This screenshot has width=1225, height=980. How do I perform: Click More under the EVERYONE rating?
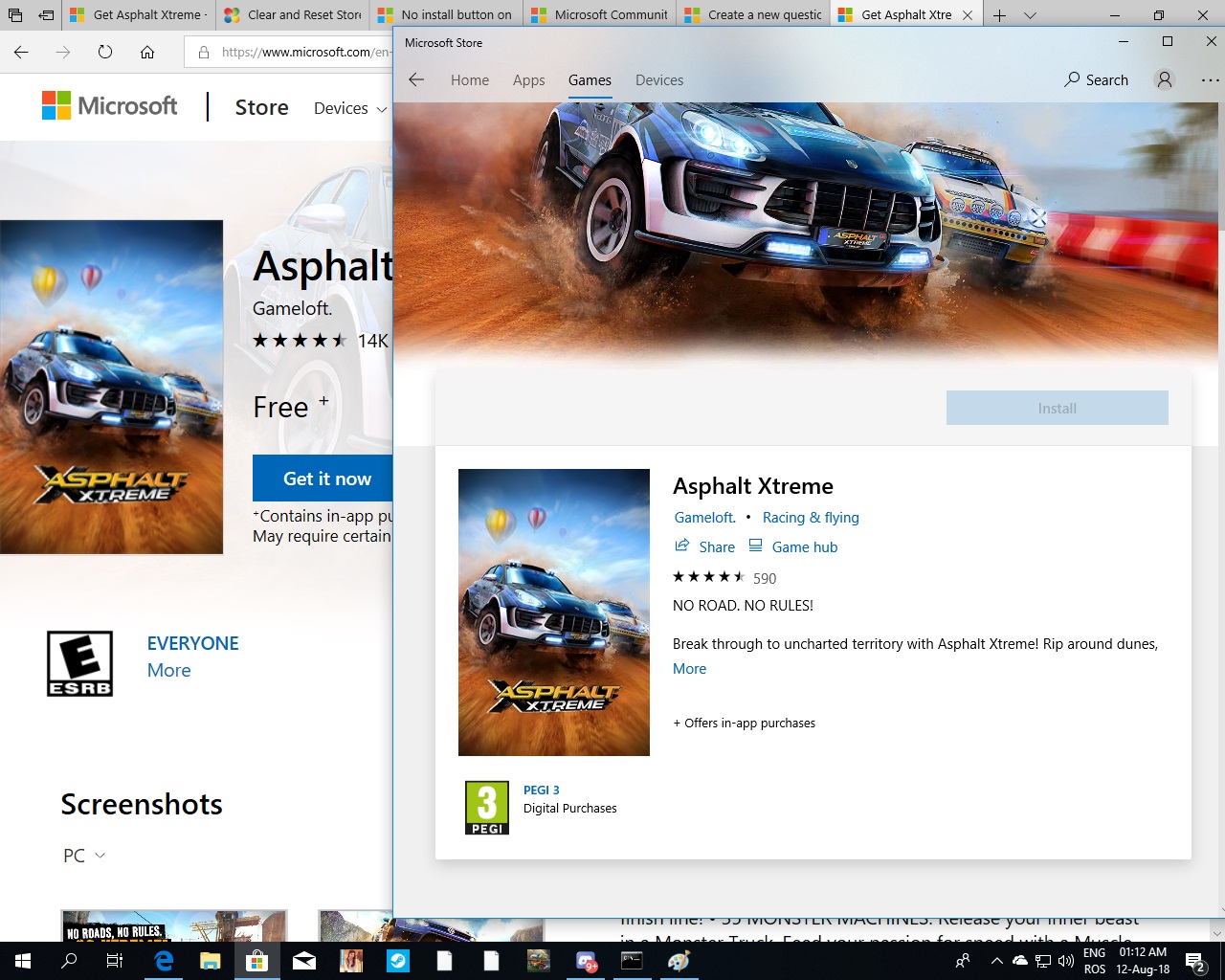pos(168,671)
